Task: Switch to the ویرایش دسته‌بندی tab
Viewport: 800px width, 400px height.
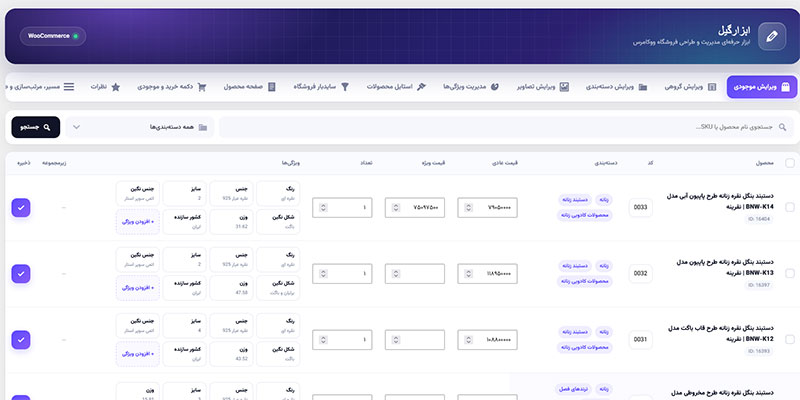Action: point(616,87)
